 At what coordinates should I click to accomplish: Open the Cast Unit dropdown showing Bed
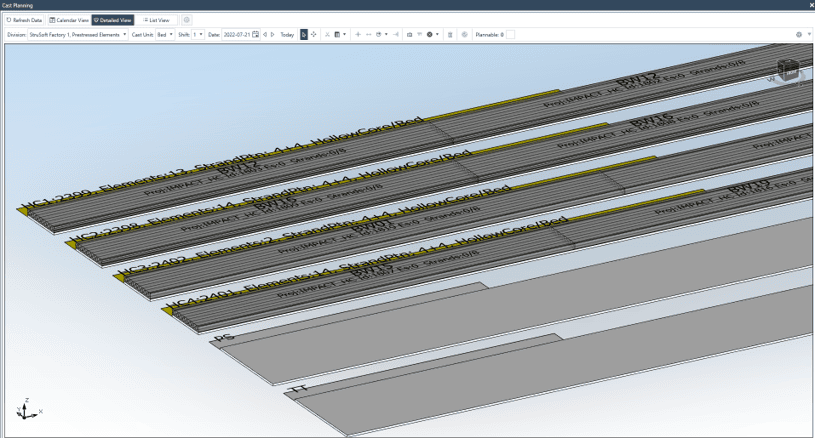tap(165, 35)
